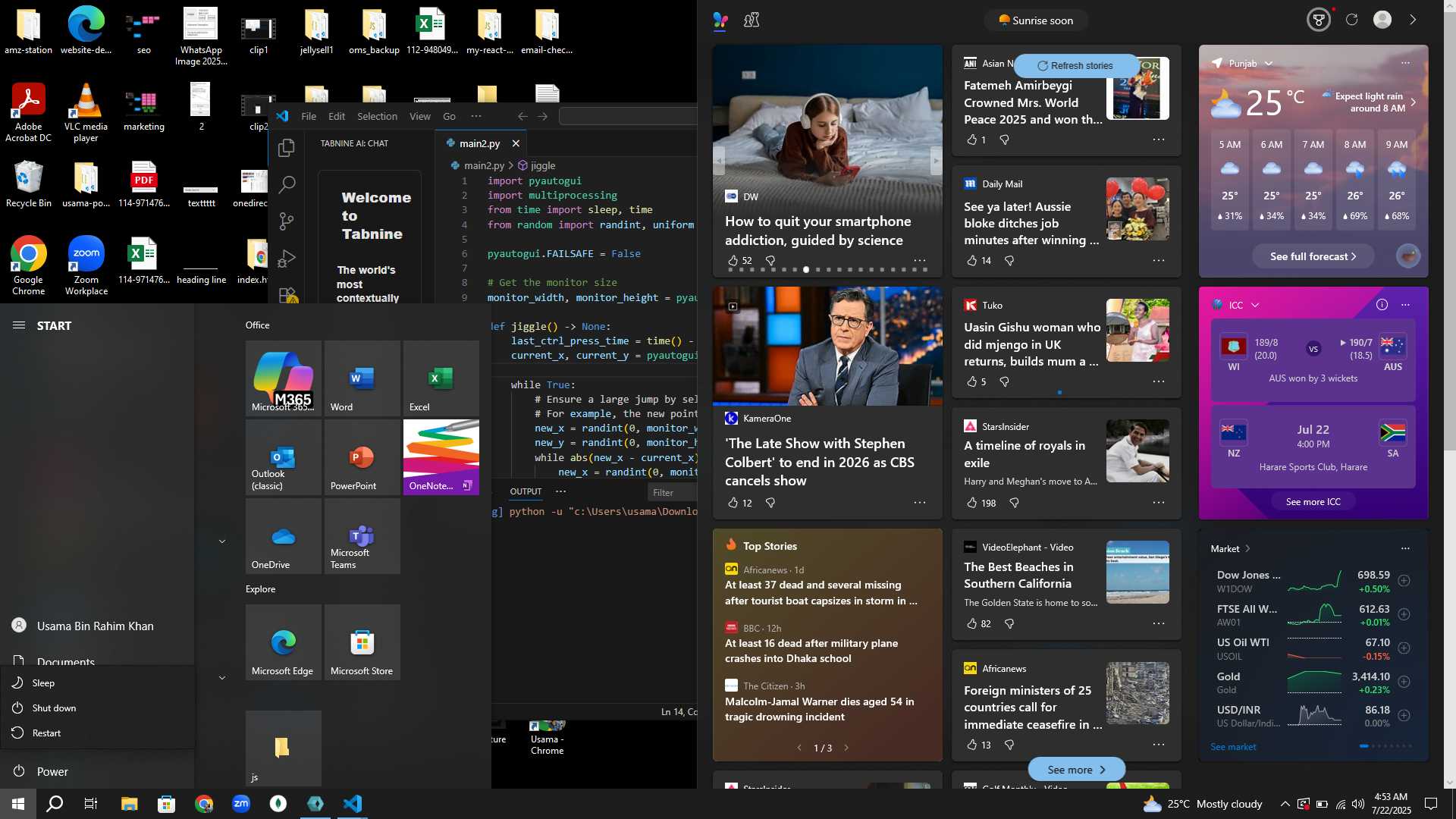Click Google Chrome icon on taskbar
1456x819 pixels.
click(203, 804)
